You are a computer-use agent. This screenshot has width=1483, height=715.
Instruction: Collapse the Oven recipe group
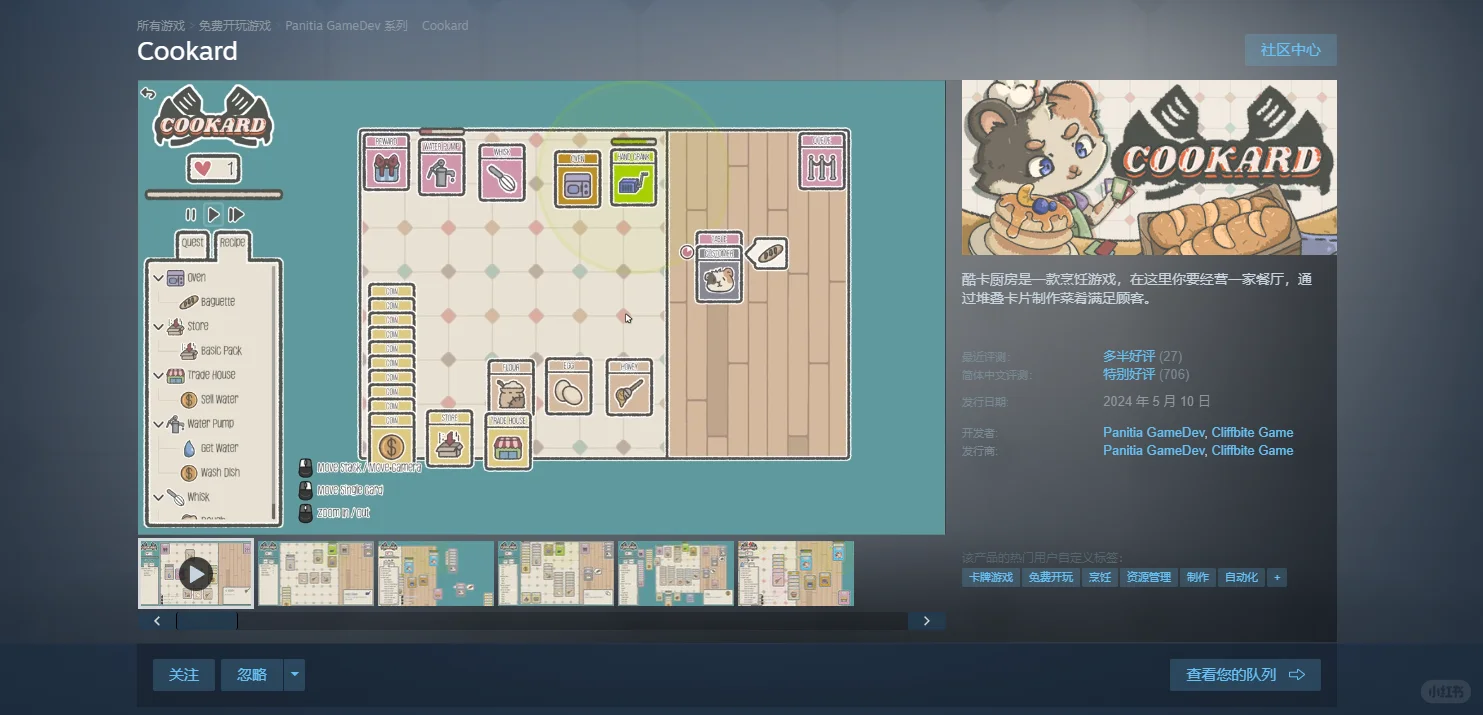[159, 278]
